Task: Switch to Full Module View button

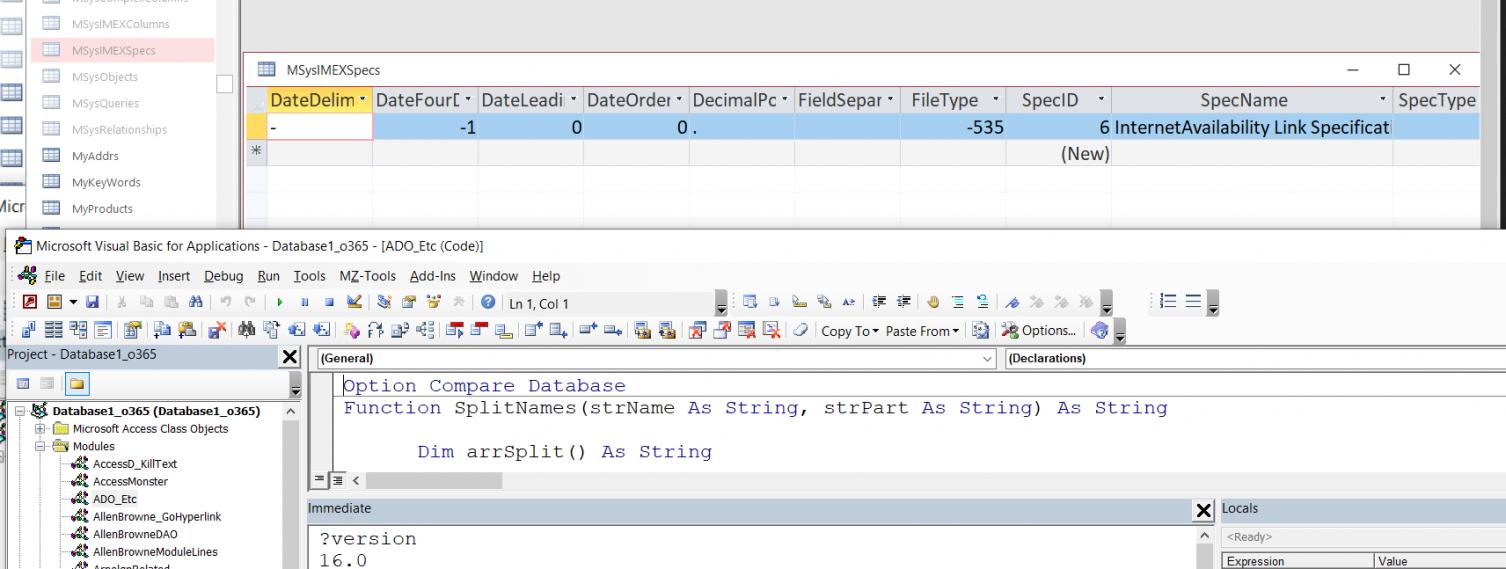Action: coord(336,481)
